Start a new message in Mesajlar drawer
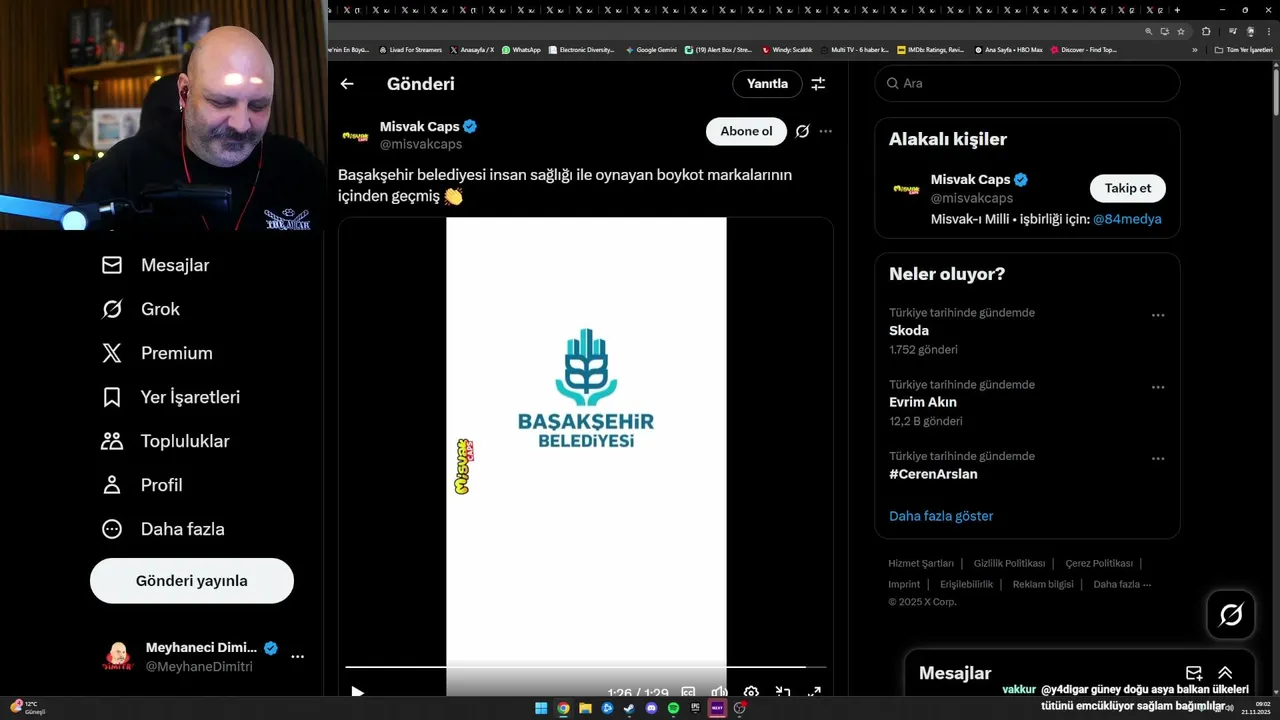The width and height of the screenshot is (1280, 720). coord(1194,673)
